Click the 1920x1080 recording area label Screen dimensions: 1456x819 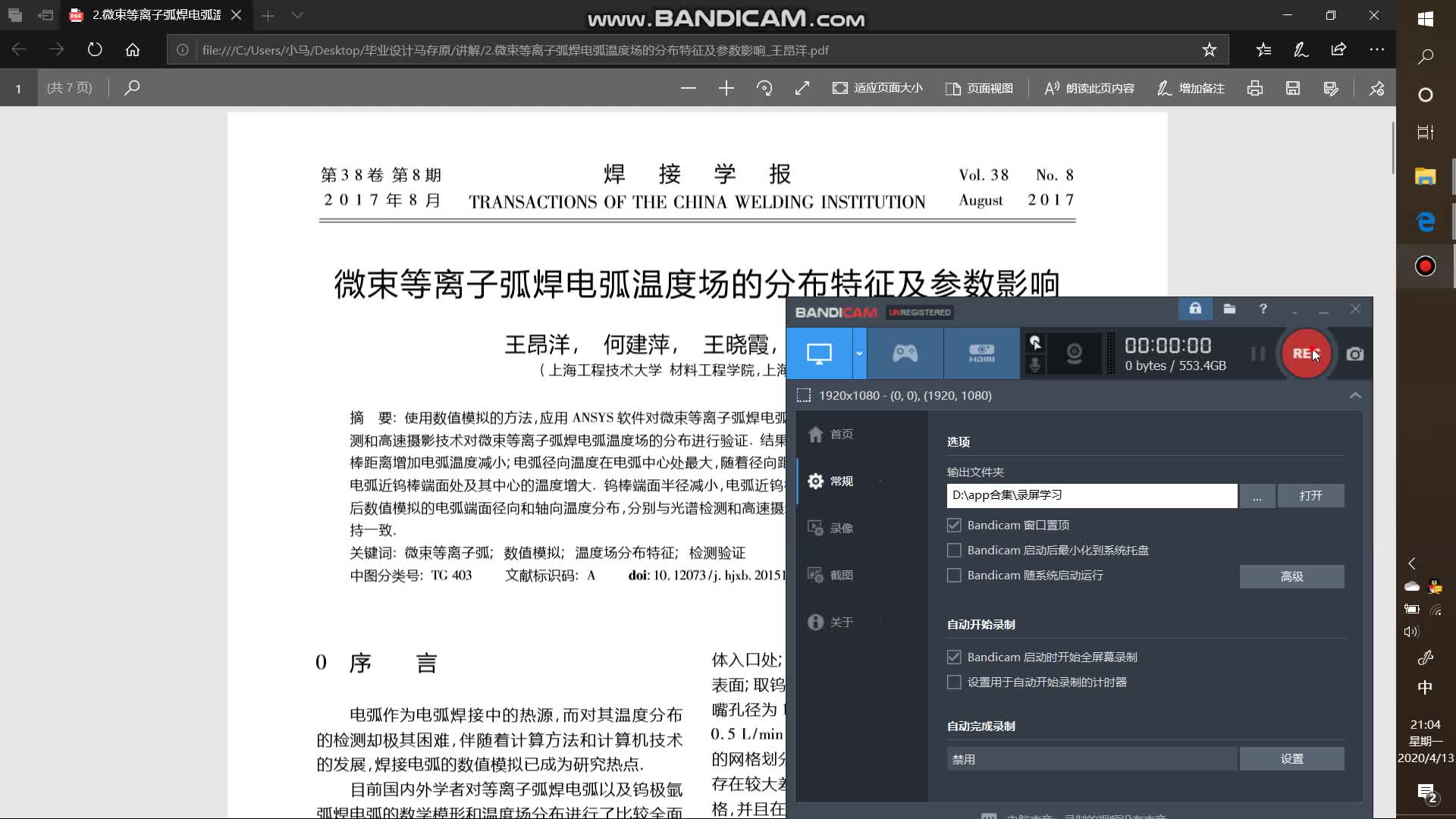(x=905, y=395)
